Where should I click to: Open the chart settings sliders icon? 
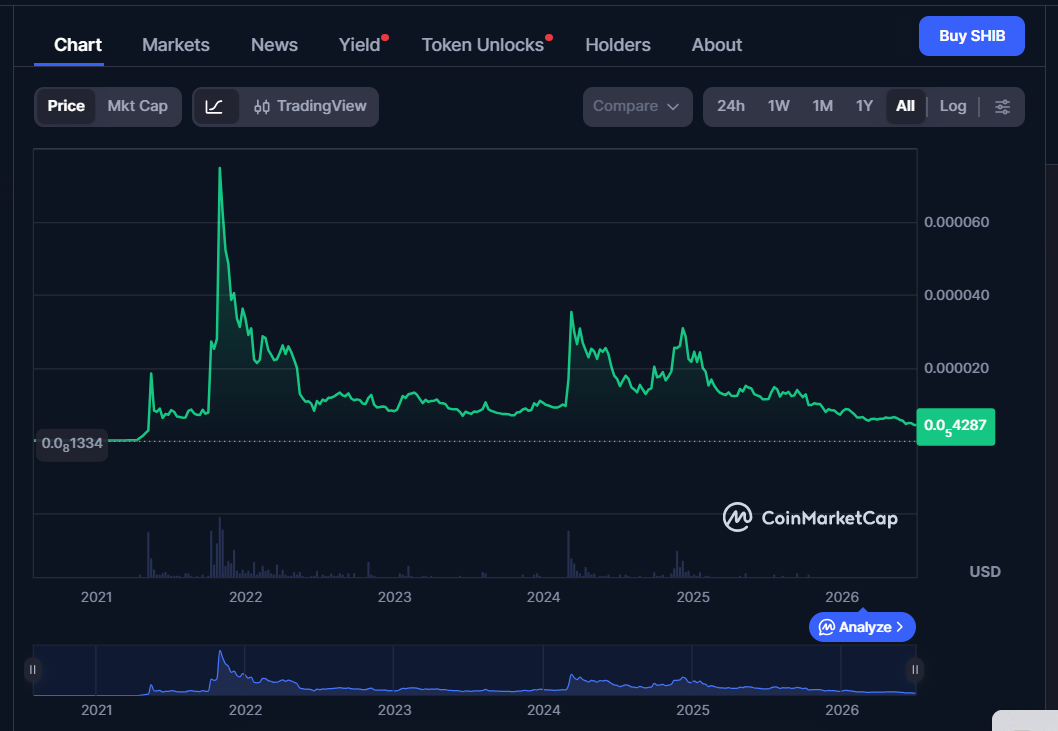[x=1003, y=107]
